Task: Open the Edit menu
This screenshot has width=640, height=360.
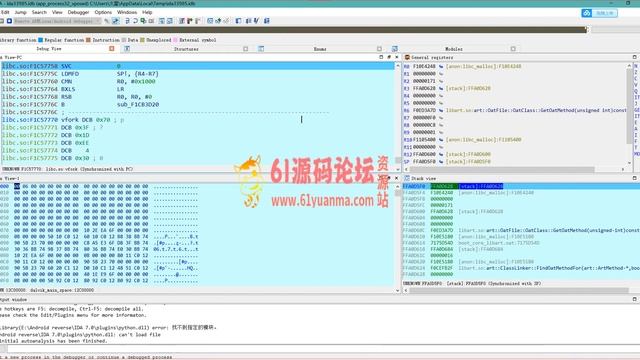Action: [5, 12]
